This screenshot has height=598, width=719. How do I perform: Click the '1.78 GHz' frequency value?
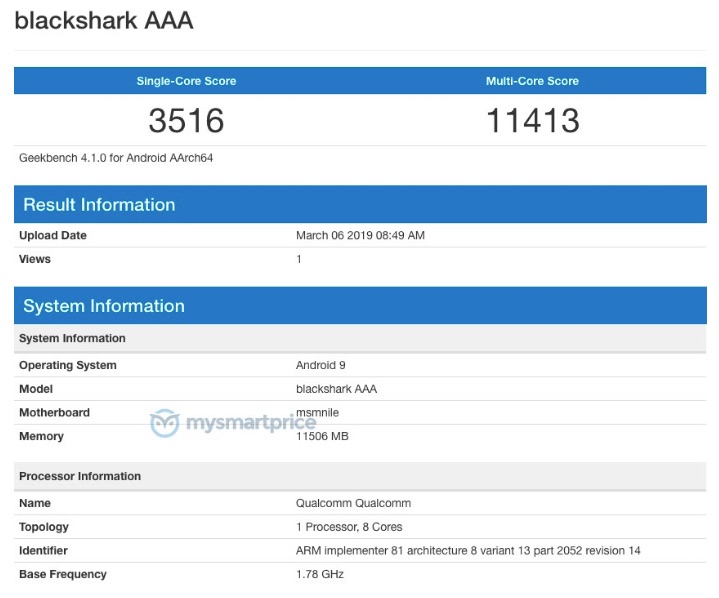click(320, 574)
